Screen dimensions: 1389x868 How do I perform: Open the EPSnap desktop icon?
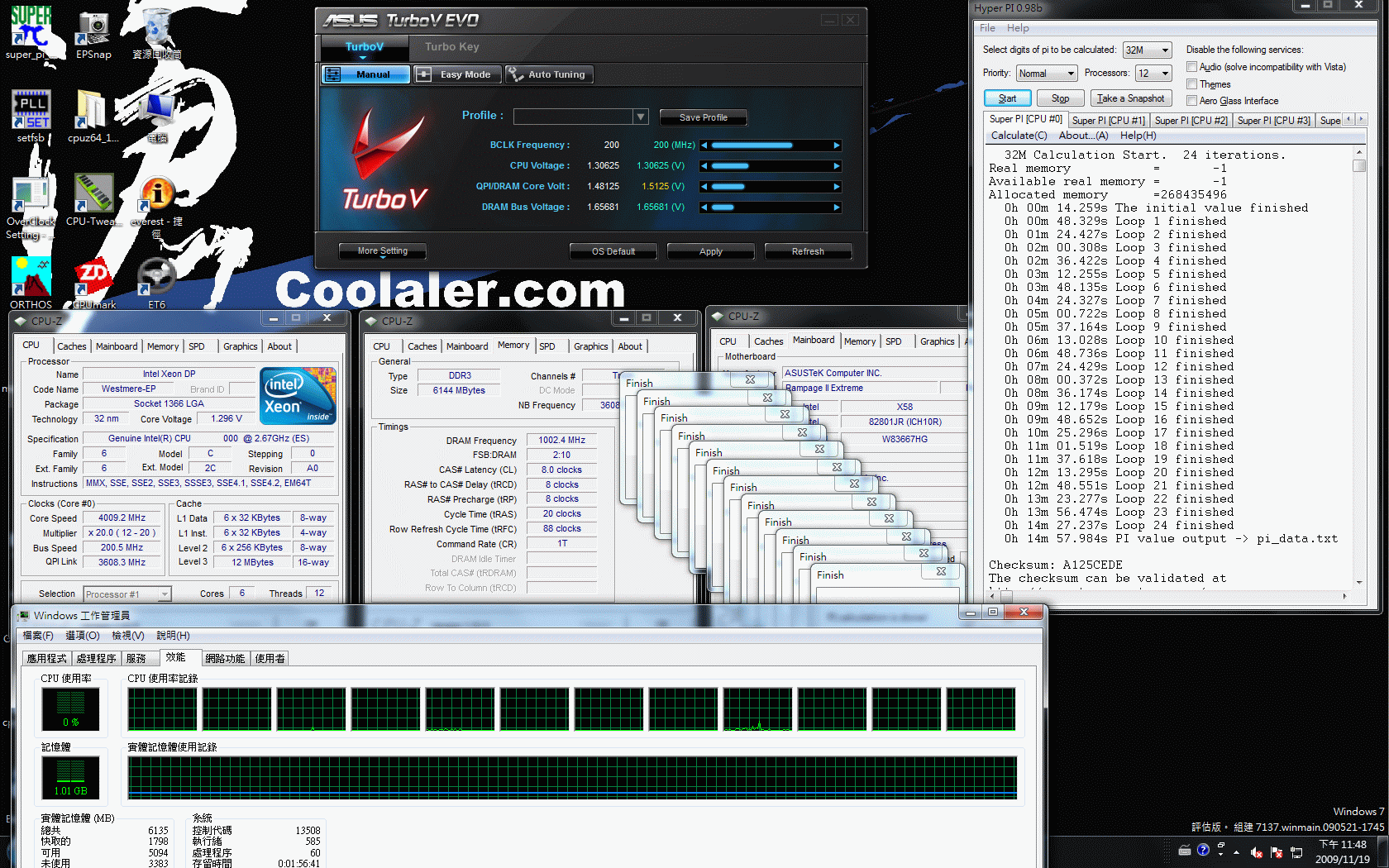[x=93, y=30]
